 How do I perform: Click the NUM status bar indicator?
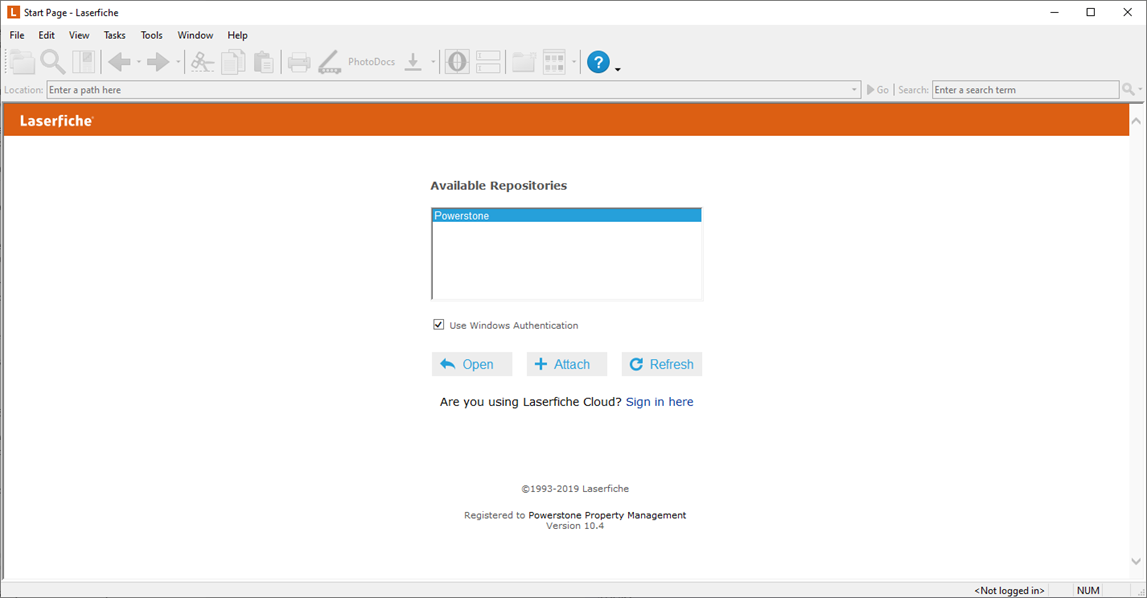coord(1088,591)
